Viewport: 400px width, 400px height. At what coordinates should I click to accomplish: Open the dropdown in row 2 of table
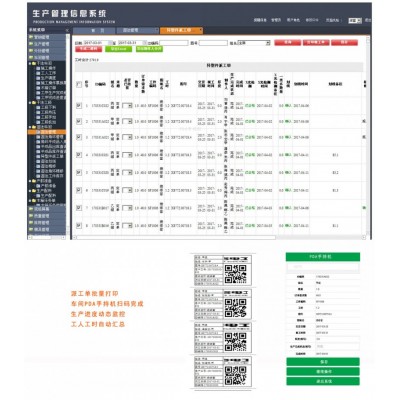127,121
